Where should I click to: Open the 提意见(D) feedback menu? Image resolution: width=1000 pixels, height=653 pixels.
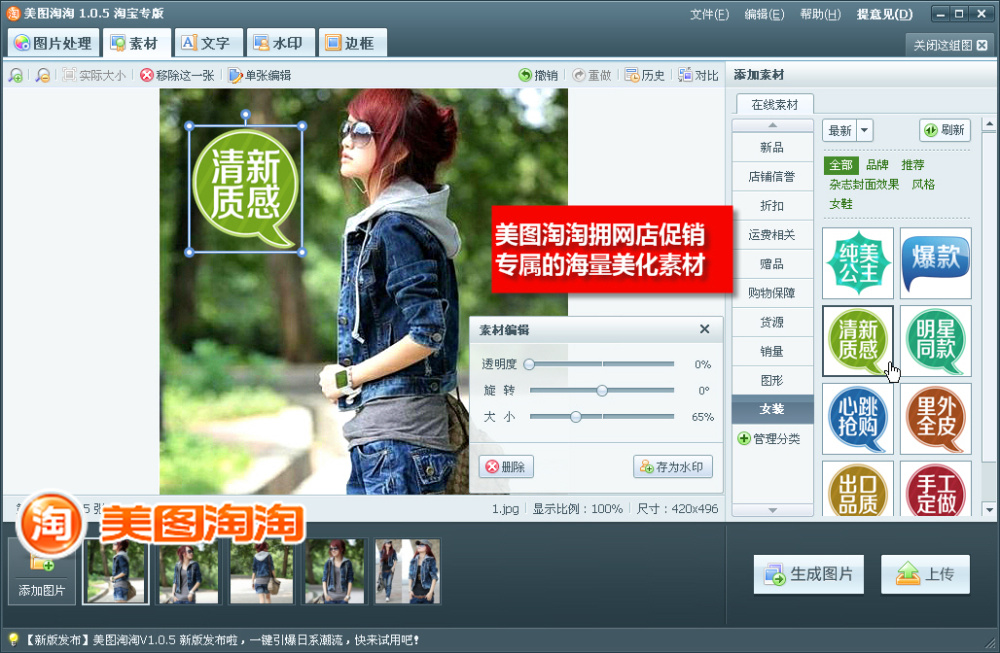[885, 14]
